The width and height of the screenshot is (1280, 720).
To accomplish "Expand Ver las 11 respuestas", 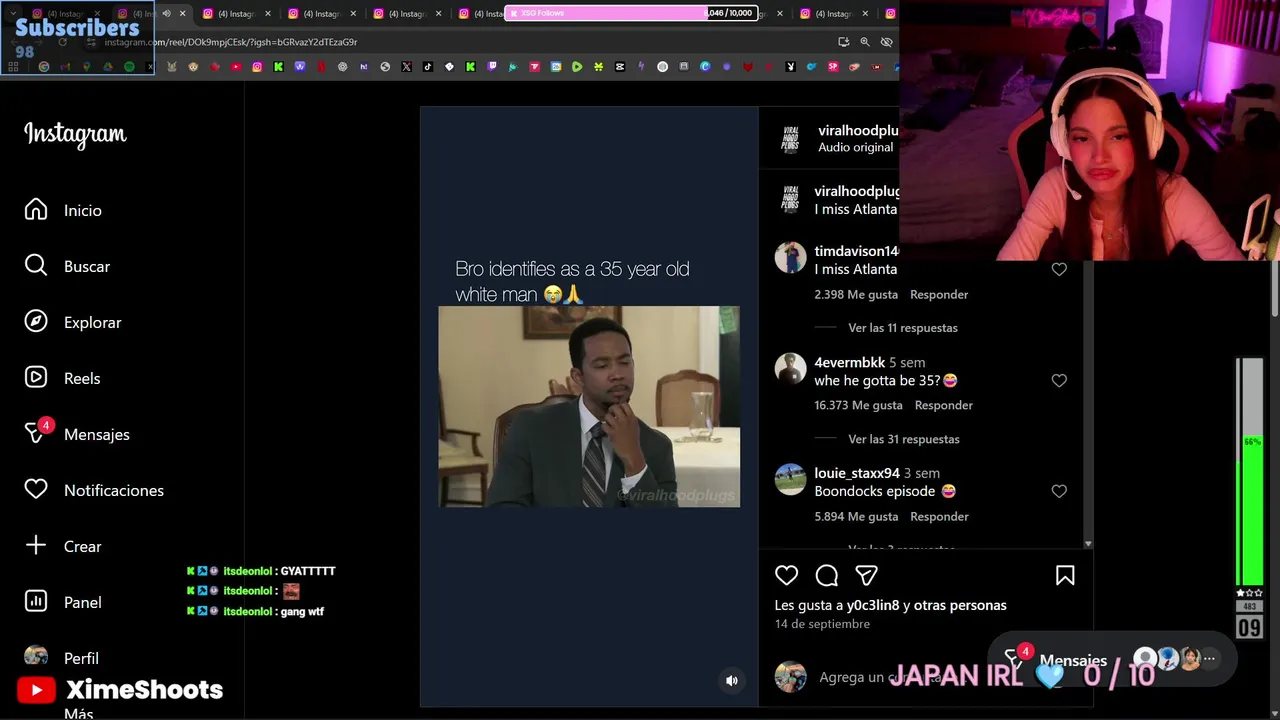I will (x=903, y=328).
